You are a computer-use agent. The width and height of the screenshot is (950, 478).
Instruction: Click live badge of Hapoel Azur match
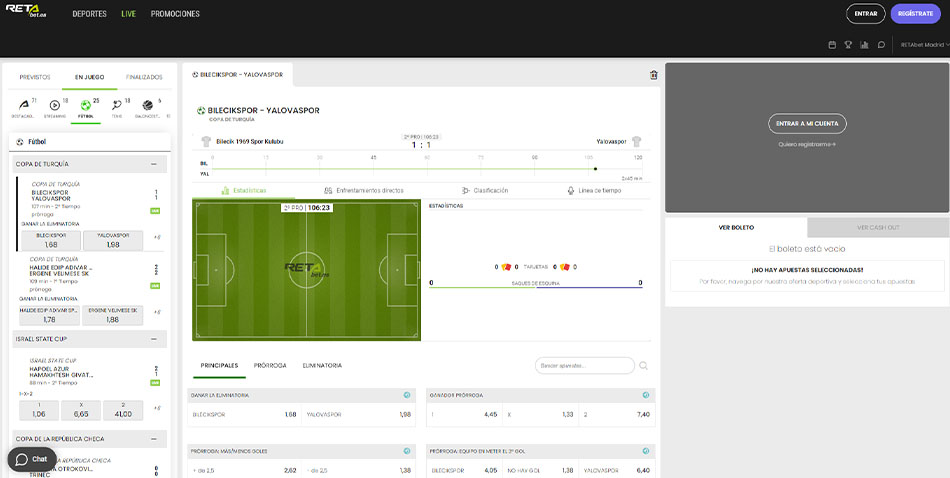coord(155,383)
